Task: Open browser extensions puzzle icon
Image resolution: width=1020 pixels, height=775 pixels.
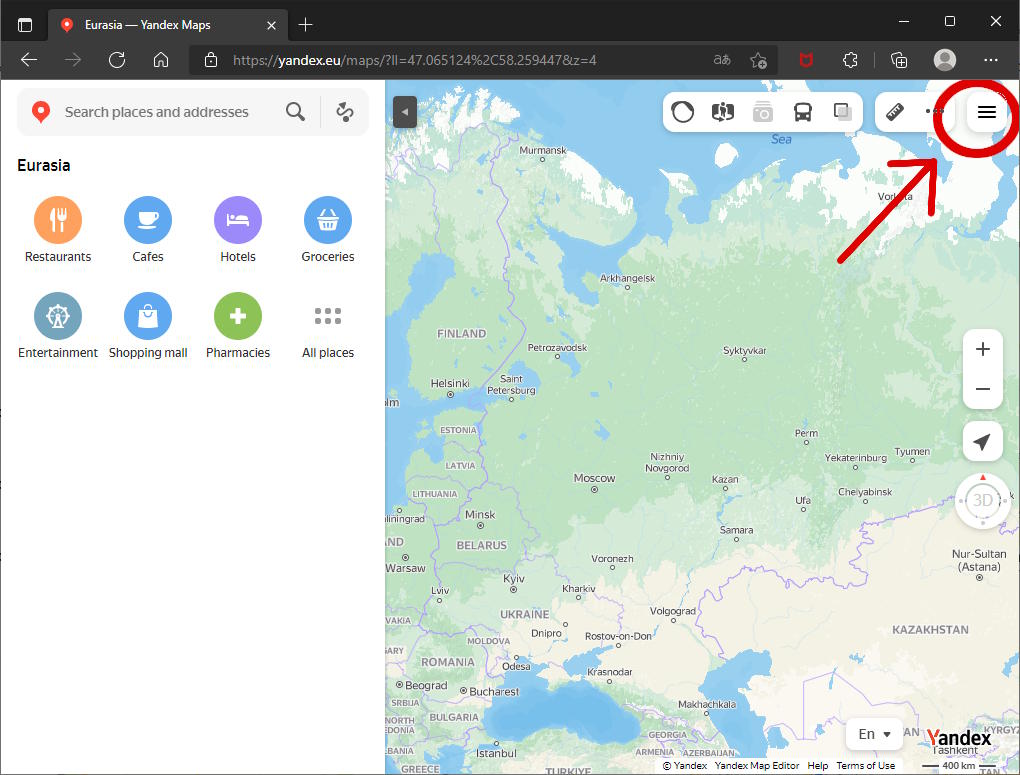Action: (850, 61)
